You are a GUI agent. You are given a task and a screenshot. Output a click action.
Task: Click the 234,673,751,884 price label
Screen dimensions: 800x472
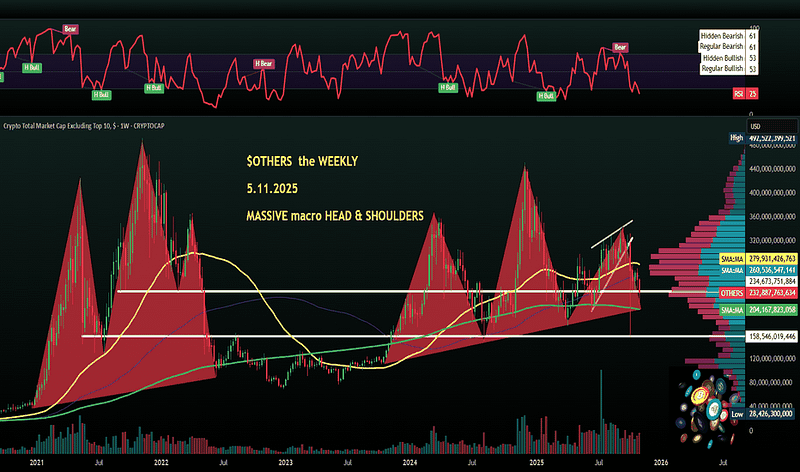(772, 281)
